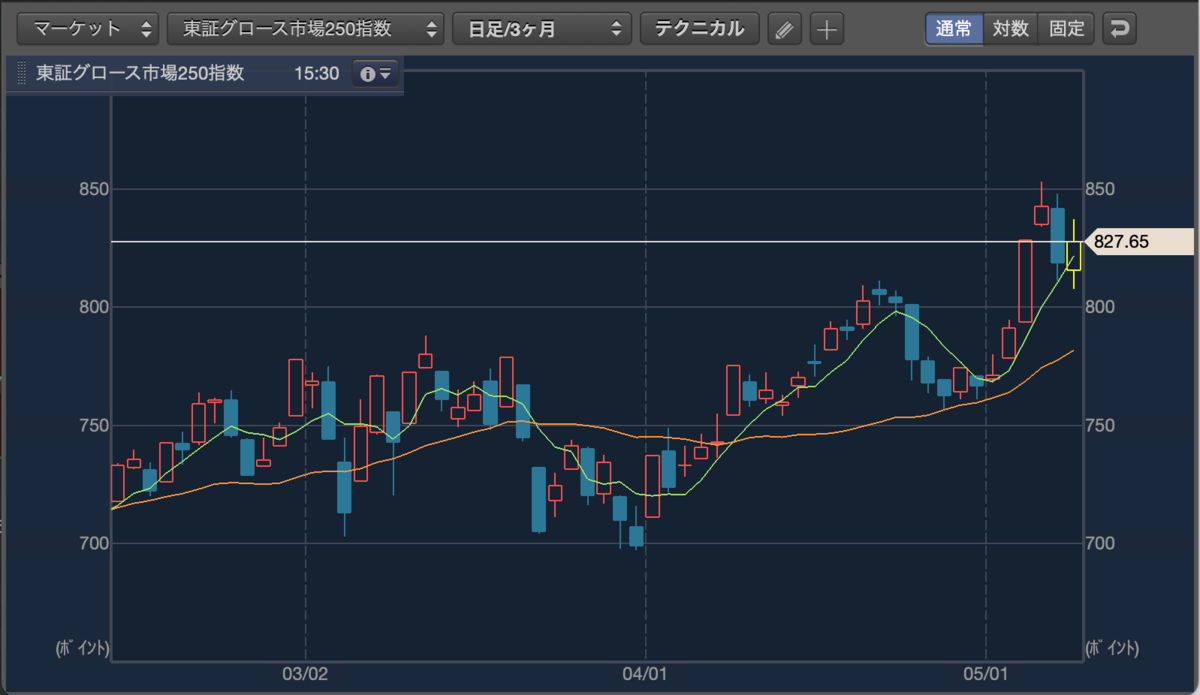Click the 03/02 date axis label
This screenshot has height=695, width=1200.
point(305,675)
